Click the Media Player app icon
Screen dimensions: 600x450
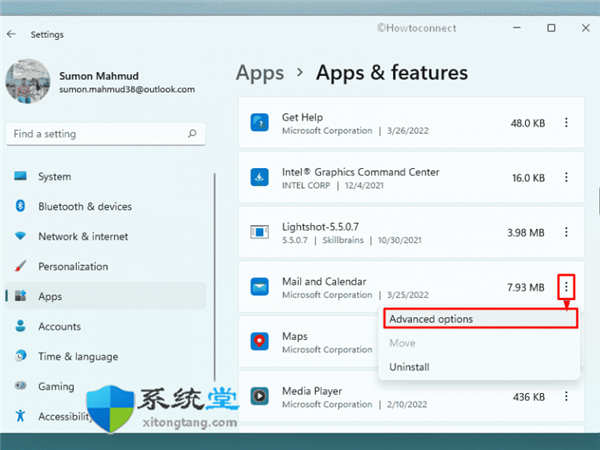click(259, 396)
